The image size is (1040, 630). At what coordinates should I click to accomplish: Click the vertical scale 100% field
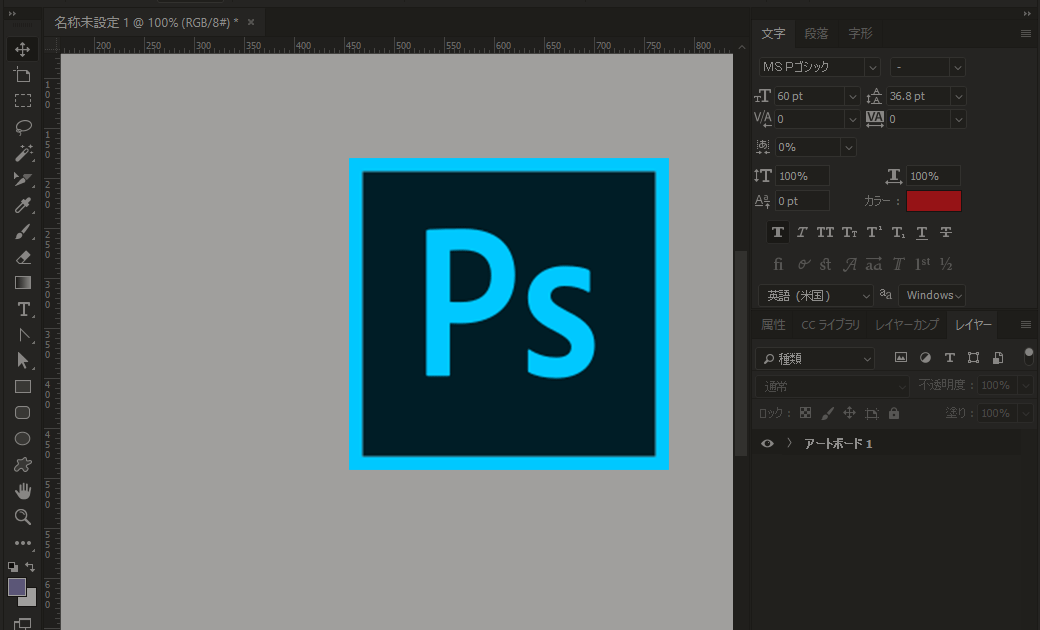802,176
